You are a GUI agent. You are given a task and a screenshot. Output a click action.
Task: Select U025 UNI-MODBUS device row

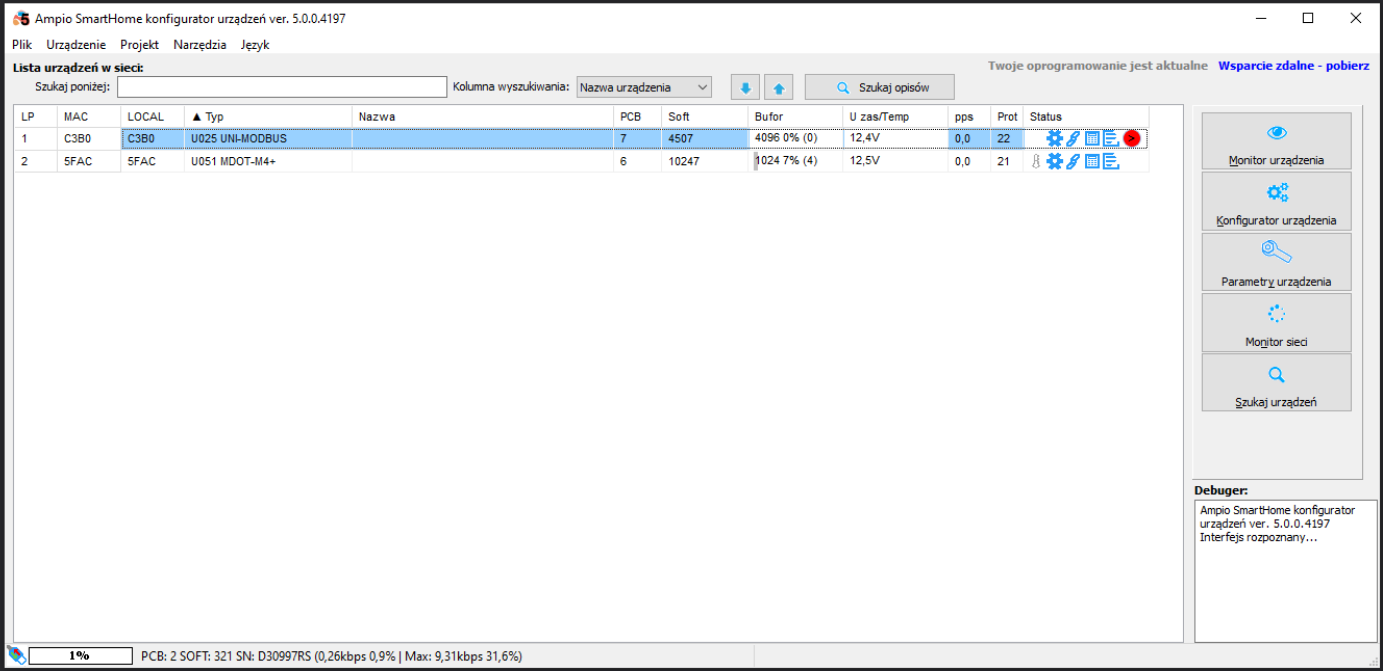point(580,138)
